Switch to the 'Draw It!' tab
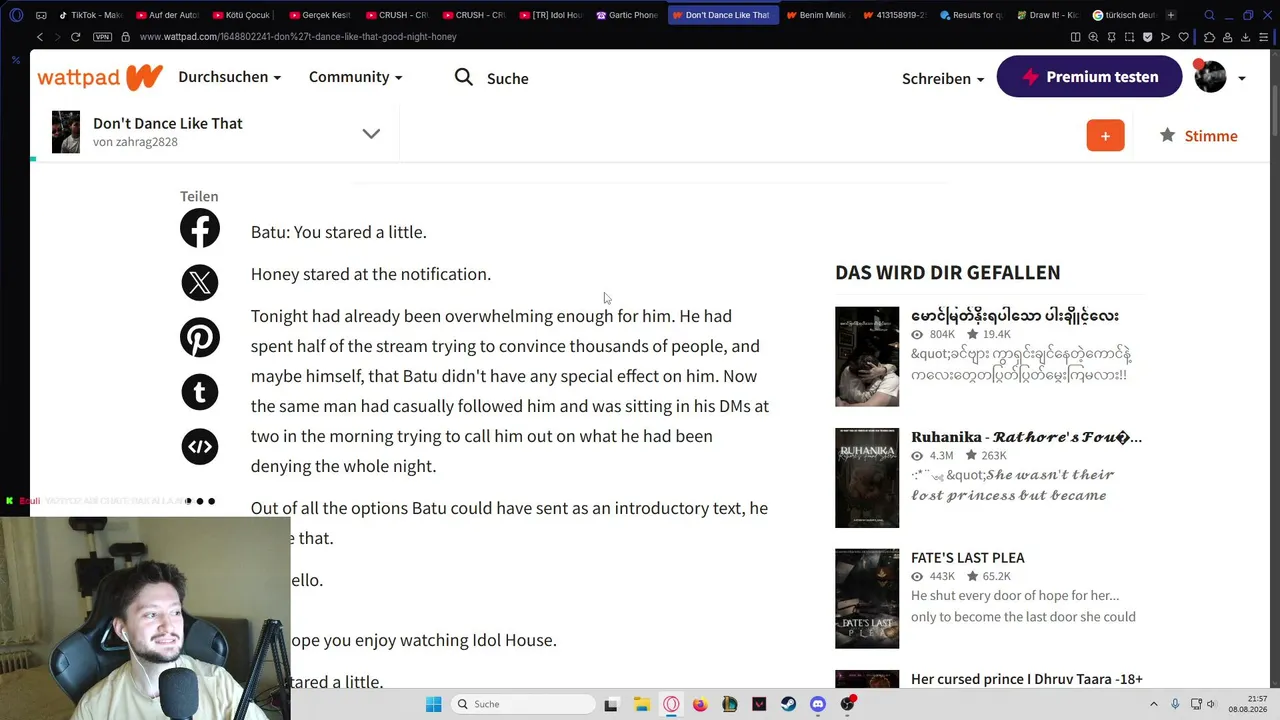Image resolution: width=1280 pixels, height=720 pixels. click(1047, 15)
